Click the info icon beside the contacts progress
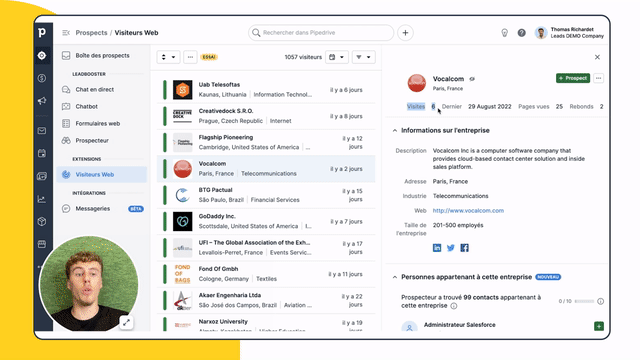Viewport: 640px width, 360px height. pyautogui.click(x=600, y=301)
